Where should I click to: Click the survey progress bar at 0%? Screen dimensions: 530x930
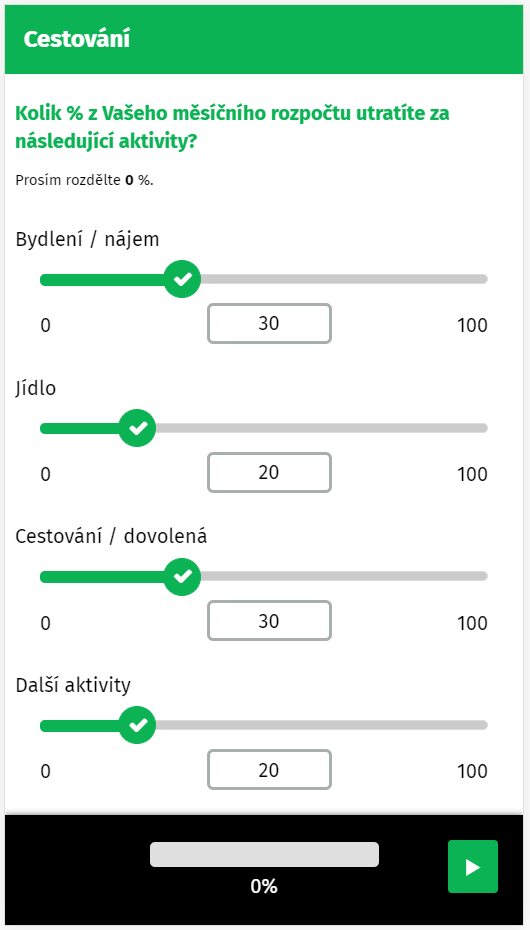click(x=264, y=854)
